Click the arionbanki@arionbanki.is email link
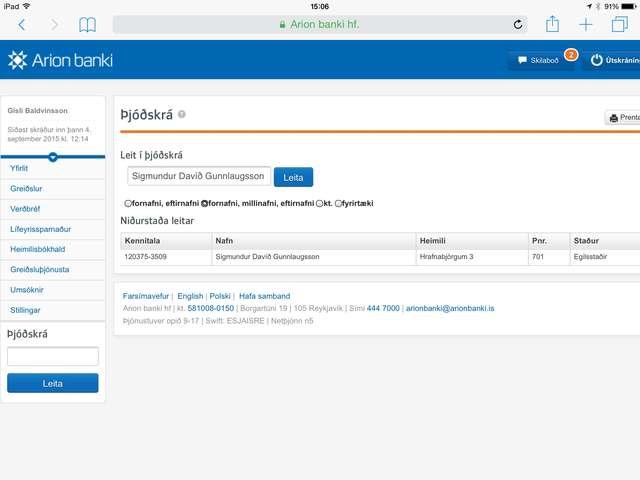The image size is (640, 480). (450, 308)
